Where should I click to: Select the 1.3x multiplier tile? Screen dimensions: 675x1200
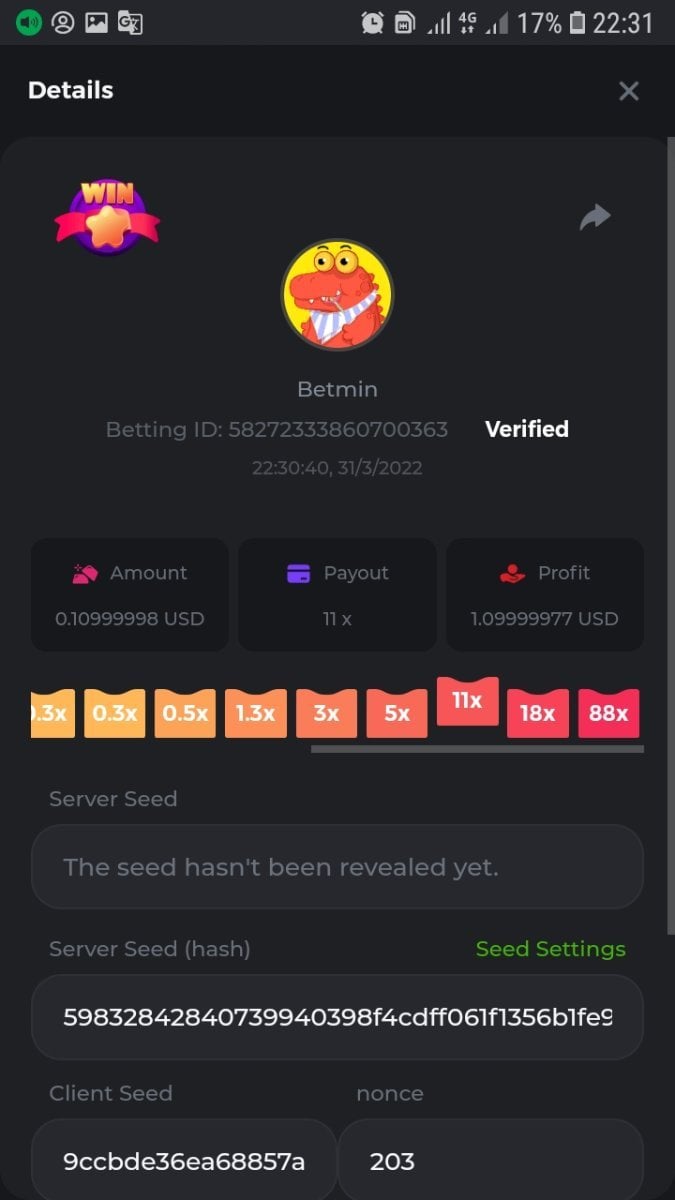click(x=256, y=713)
